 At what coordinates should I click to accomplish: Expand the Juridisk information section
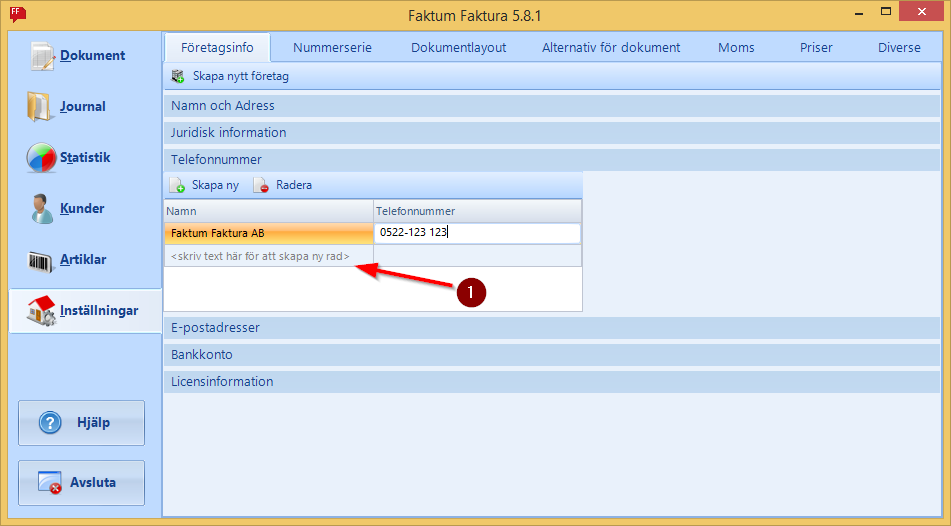552,132
